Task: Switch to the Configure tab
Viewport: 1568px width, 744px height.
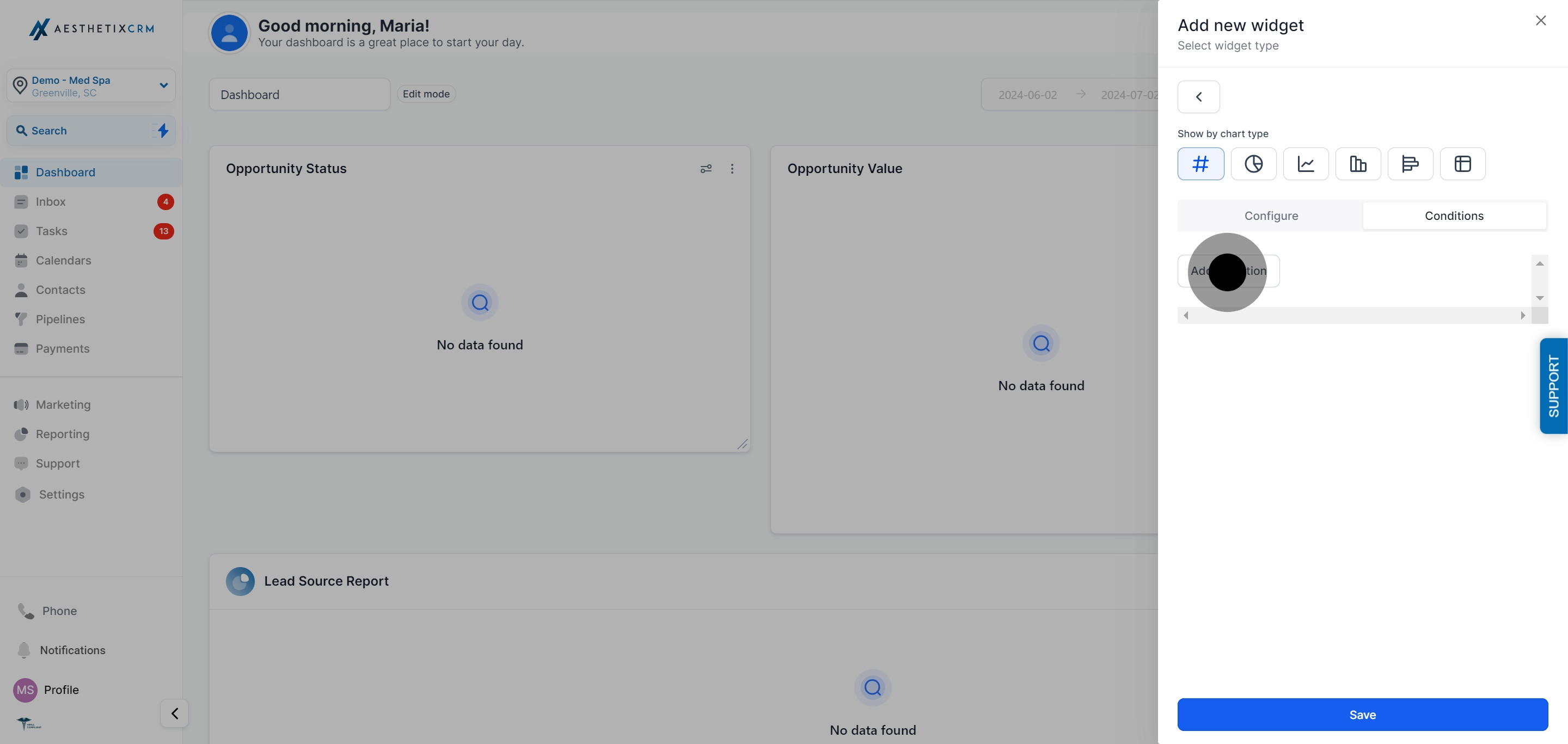Action: [1270, 216]
